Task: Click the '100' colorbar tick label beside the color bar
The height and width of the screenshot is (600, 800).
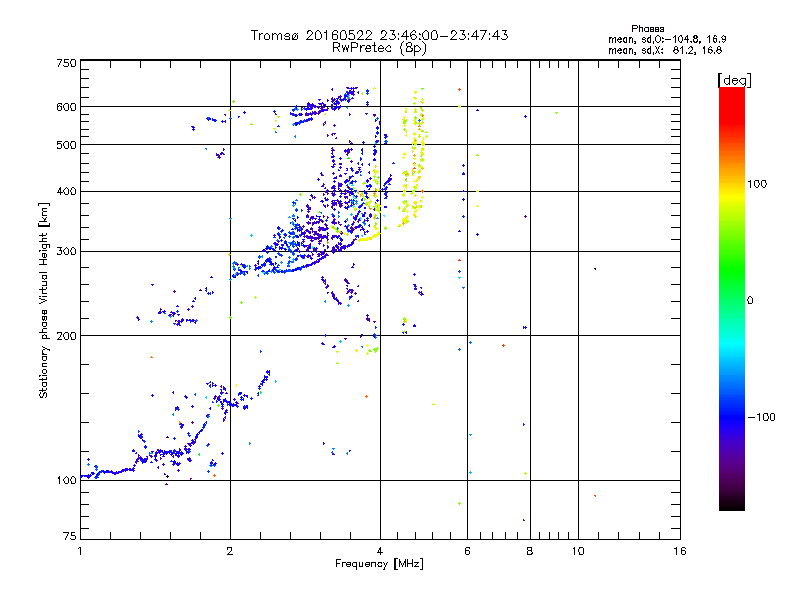Action: click(757, 184)
